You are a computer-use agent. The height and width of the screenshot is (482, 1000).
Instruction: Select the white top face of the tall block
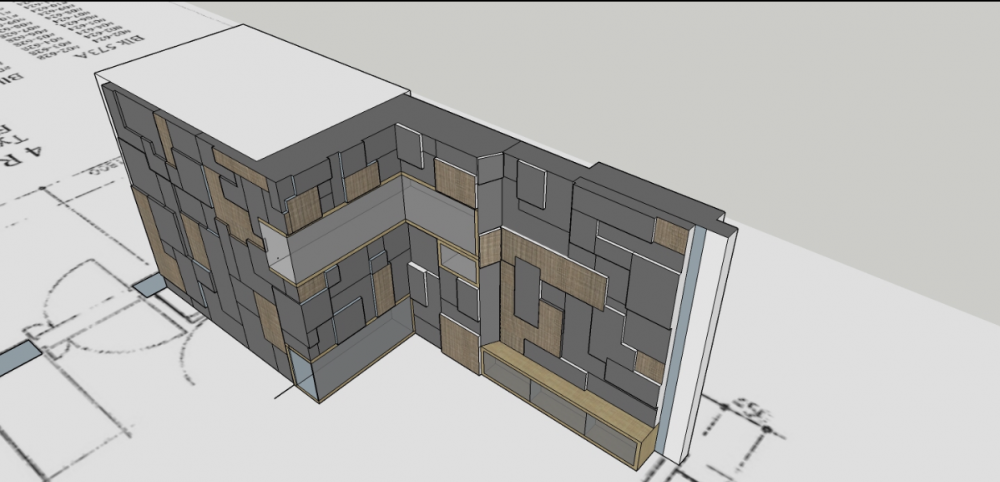click(x=250, y=100)
